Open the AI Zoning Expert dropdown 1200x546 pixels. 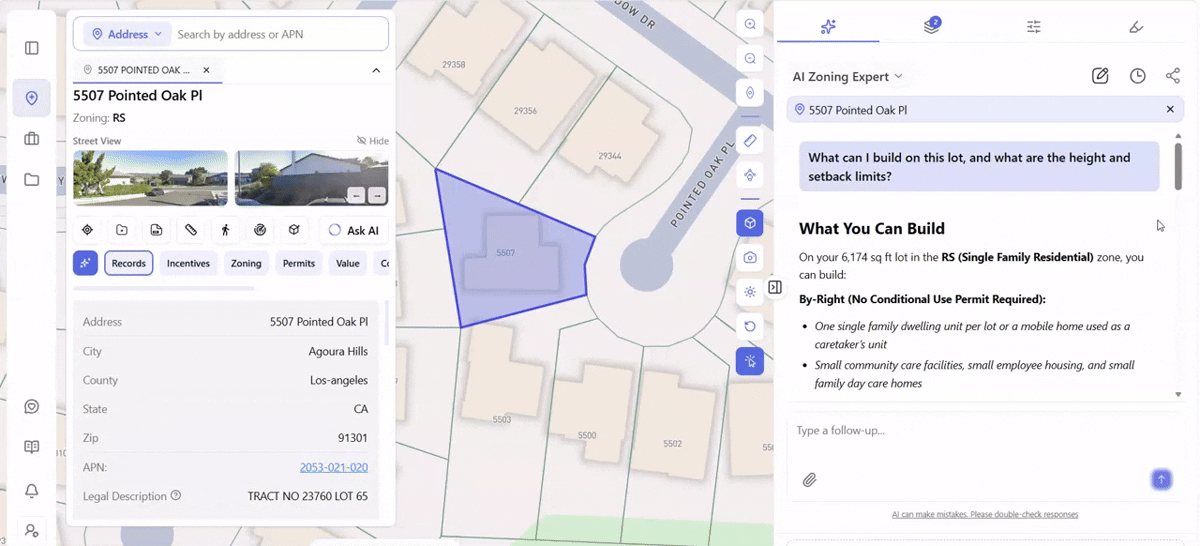[x=848, y=76]
